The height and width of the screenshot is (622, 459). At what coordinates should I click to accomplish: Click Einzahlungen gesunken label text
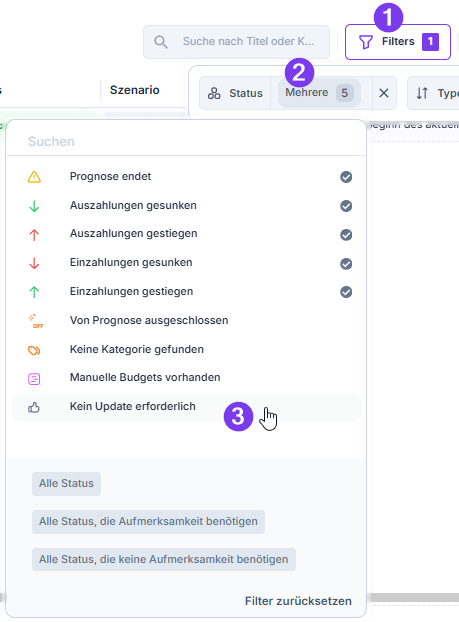(131, 262)
